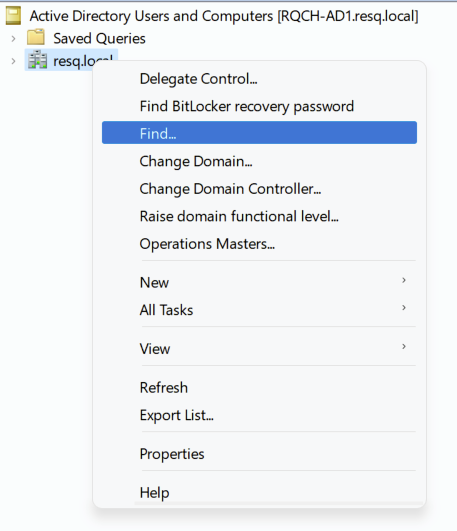457x531 pixels.
Task: Click the Active Directory Users and Computers root icon
Action: pyautogui.click(x=13, y=16)
